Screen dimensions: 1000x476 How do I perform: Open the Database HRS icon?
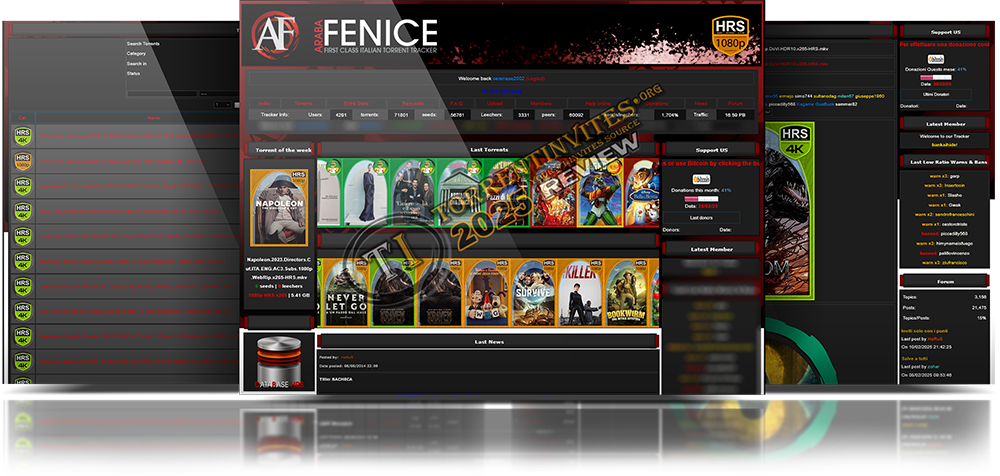point(279,362)
